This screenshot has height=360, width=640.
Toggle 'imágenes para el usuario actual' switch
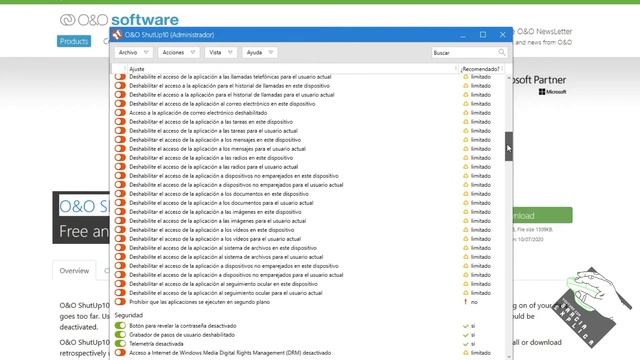pos(120,221)
